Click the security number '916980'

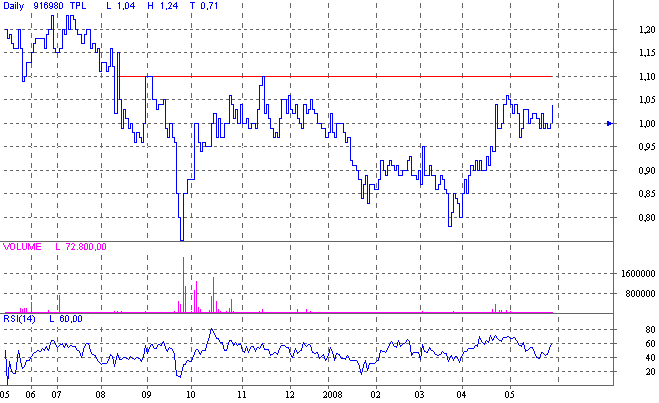pyautogui.click(x=48, y=6)
